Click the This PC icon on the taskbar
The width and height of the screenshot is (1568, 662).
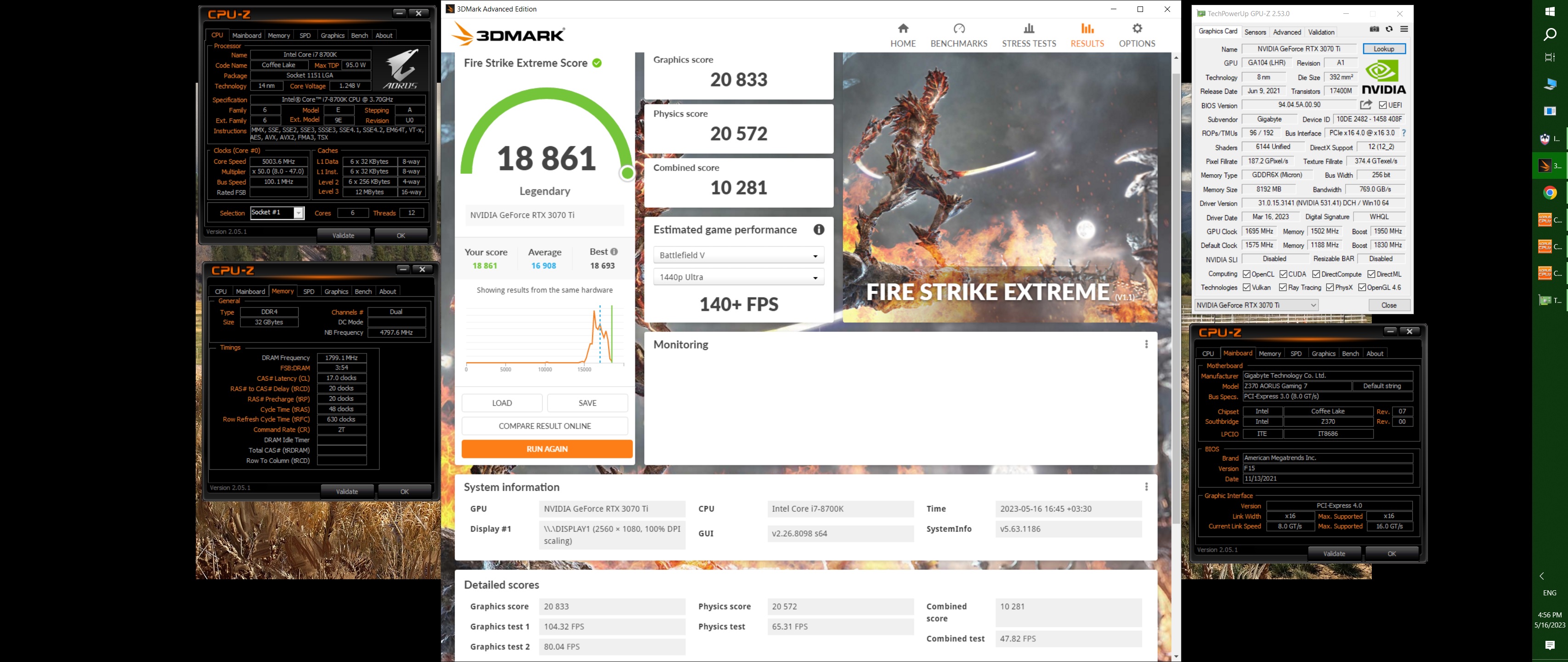tap(1550, 84)
